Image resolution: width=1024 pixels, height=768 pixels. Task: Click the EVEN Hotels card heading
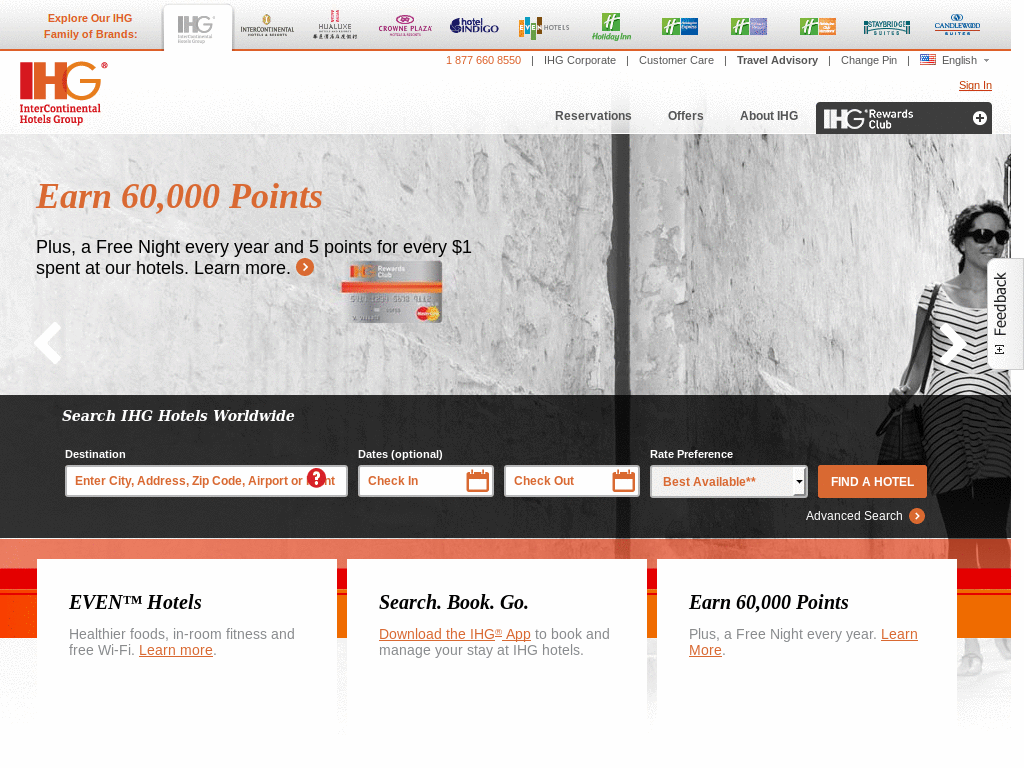135,602
